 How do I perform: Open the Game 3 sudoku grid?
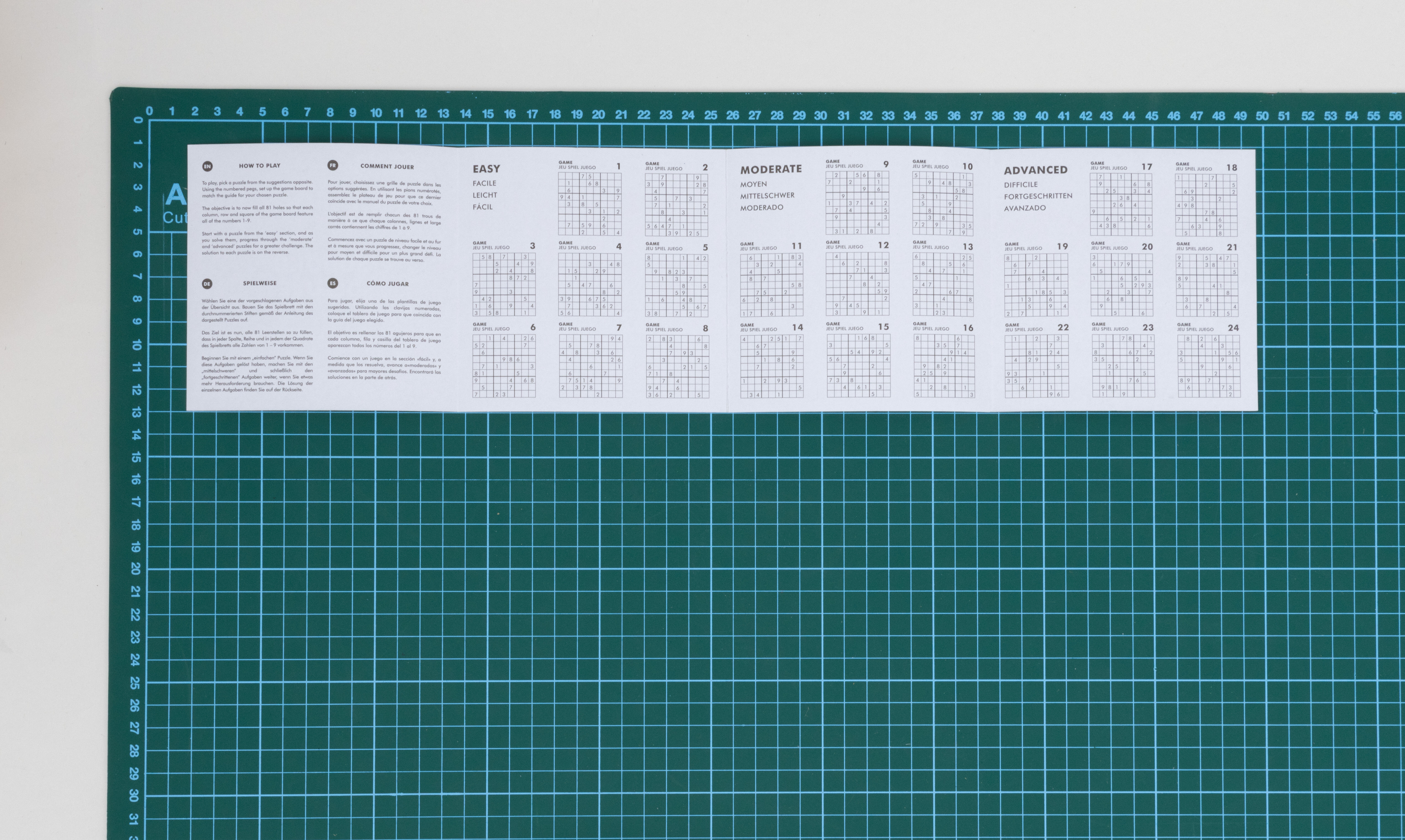(504, 285)
